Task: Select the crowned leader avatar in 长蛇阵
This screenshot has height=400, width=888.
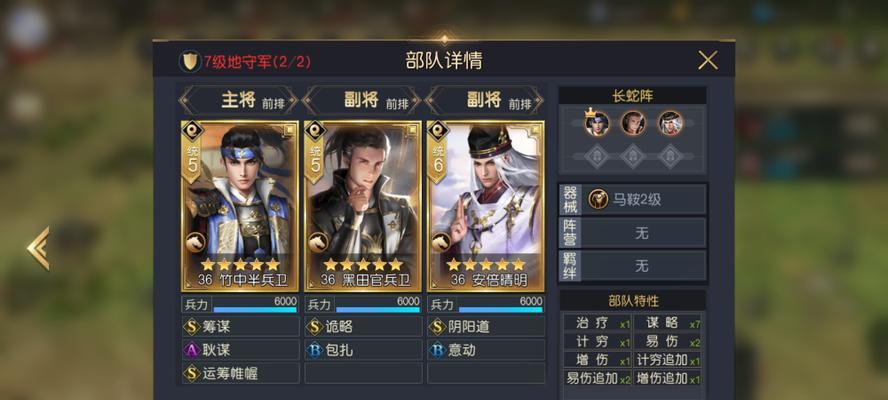Action: (597, 123)
